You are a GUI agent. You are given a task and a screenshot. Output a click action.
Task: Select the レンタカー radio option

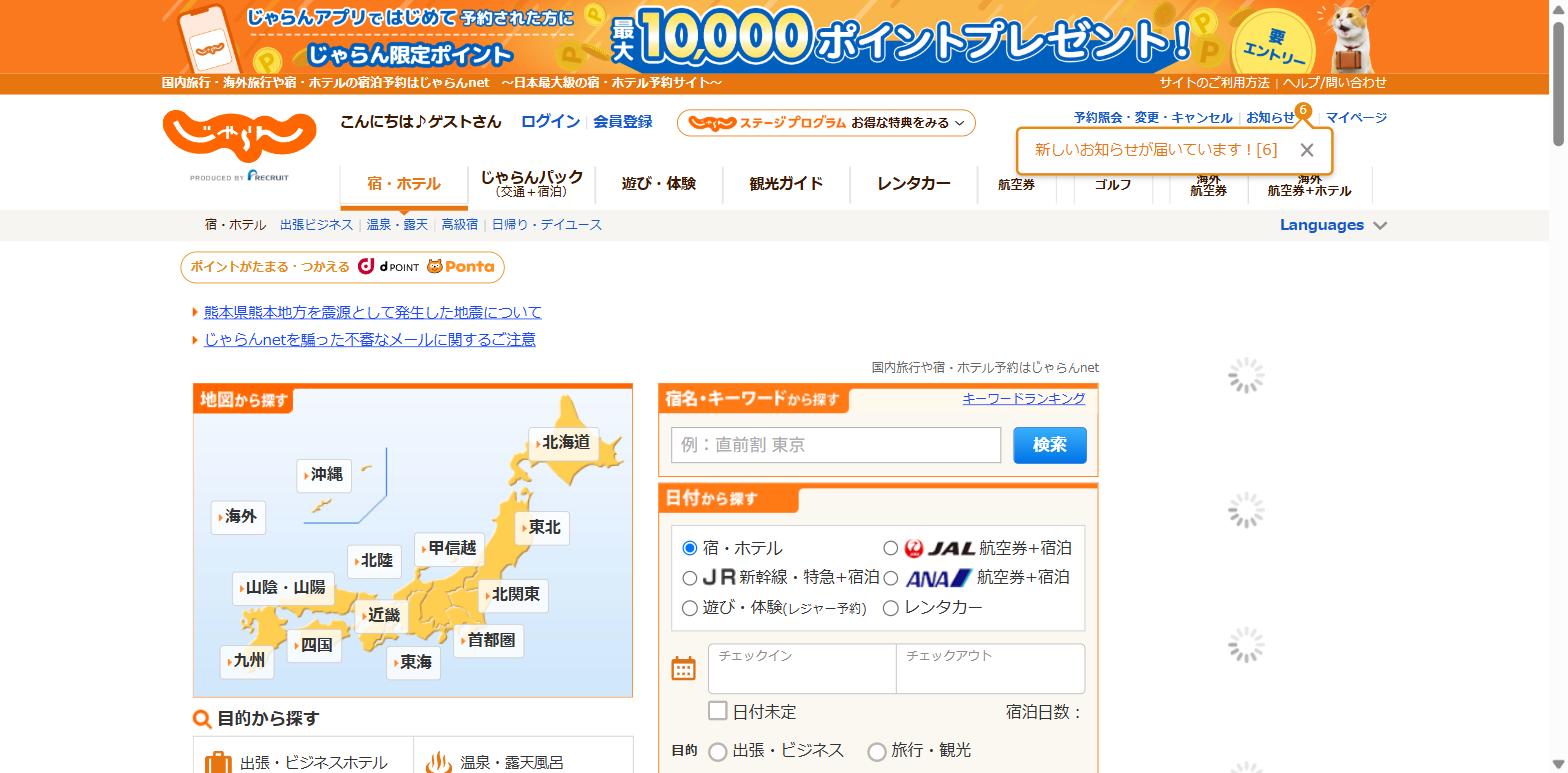pos(890,607)
